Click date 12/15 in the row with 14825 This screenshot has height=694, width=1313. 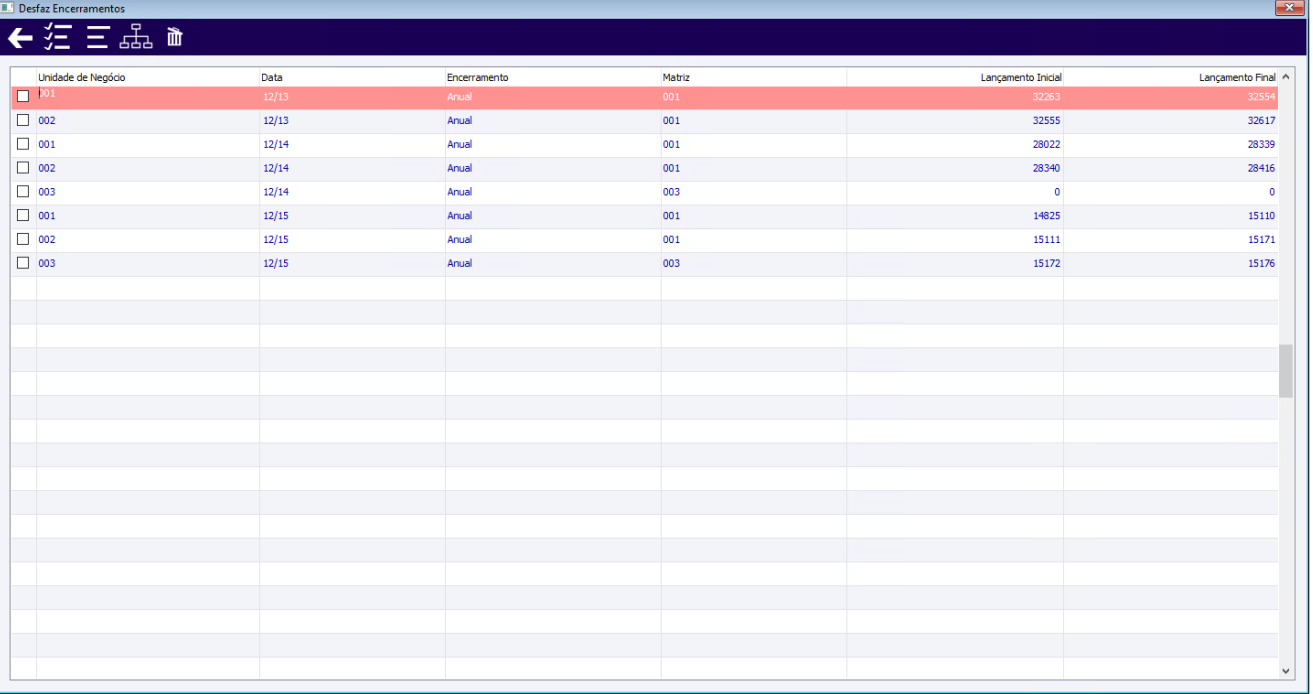click(352, 216)
